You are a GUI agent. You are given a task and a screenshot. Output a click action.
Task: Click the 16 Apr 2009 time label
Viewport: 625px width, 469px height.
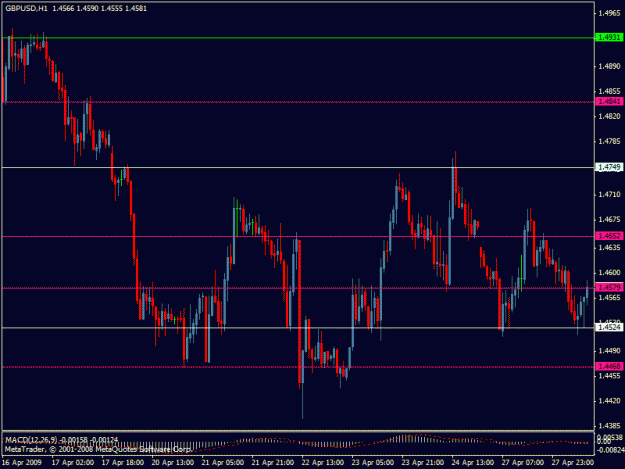pos(22,463)
